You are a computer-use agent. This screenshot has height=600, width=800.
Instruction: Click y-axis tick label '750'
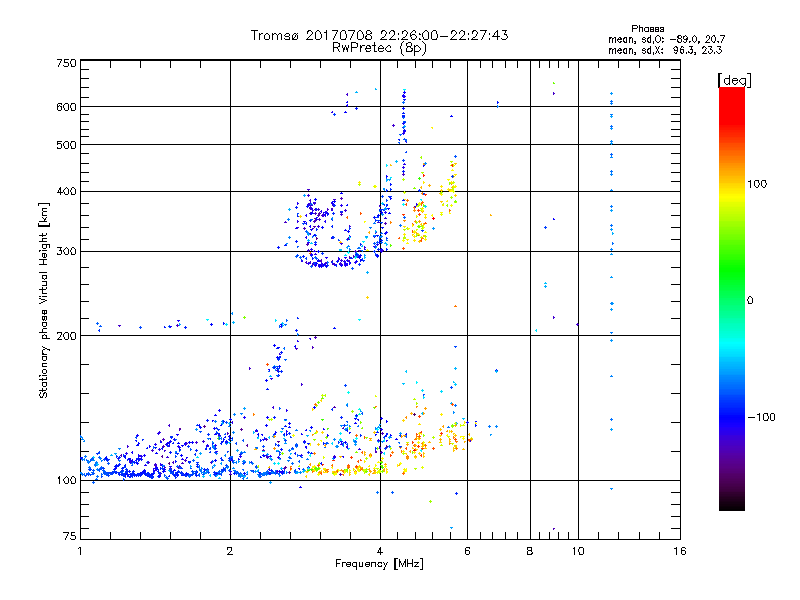tap(66, 63)
